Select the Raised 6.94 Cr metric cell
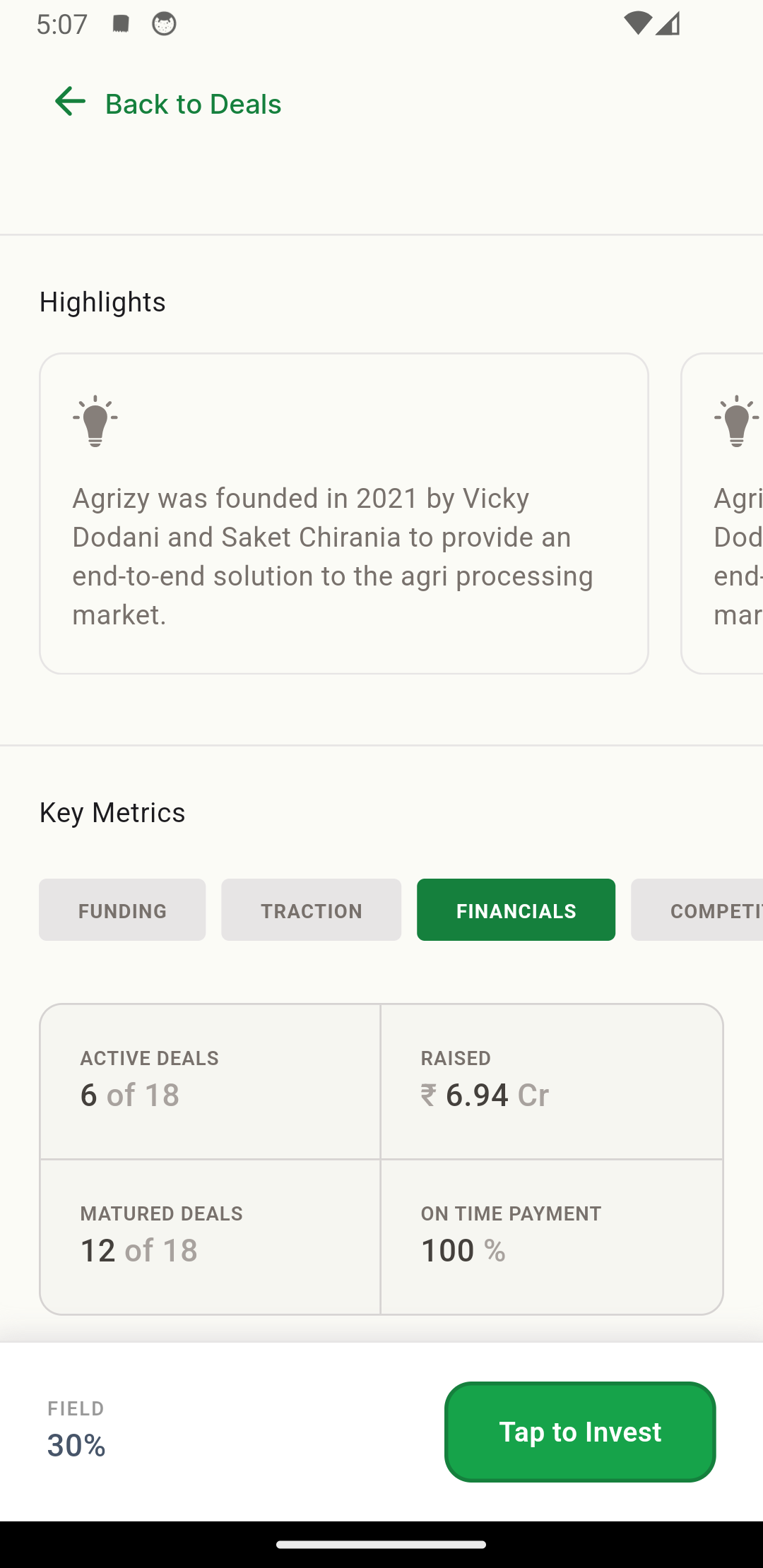 552,1081
